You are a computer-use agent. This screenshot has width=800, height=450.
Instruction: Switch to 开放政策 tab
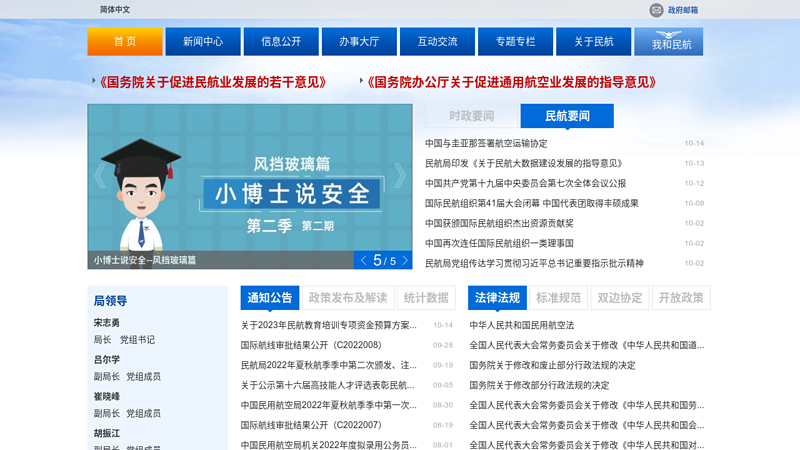pyautogui.click(x=681, y=298)
